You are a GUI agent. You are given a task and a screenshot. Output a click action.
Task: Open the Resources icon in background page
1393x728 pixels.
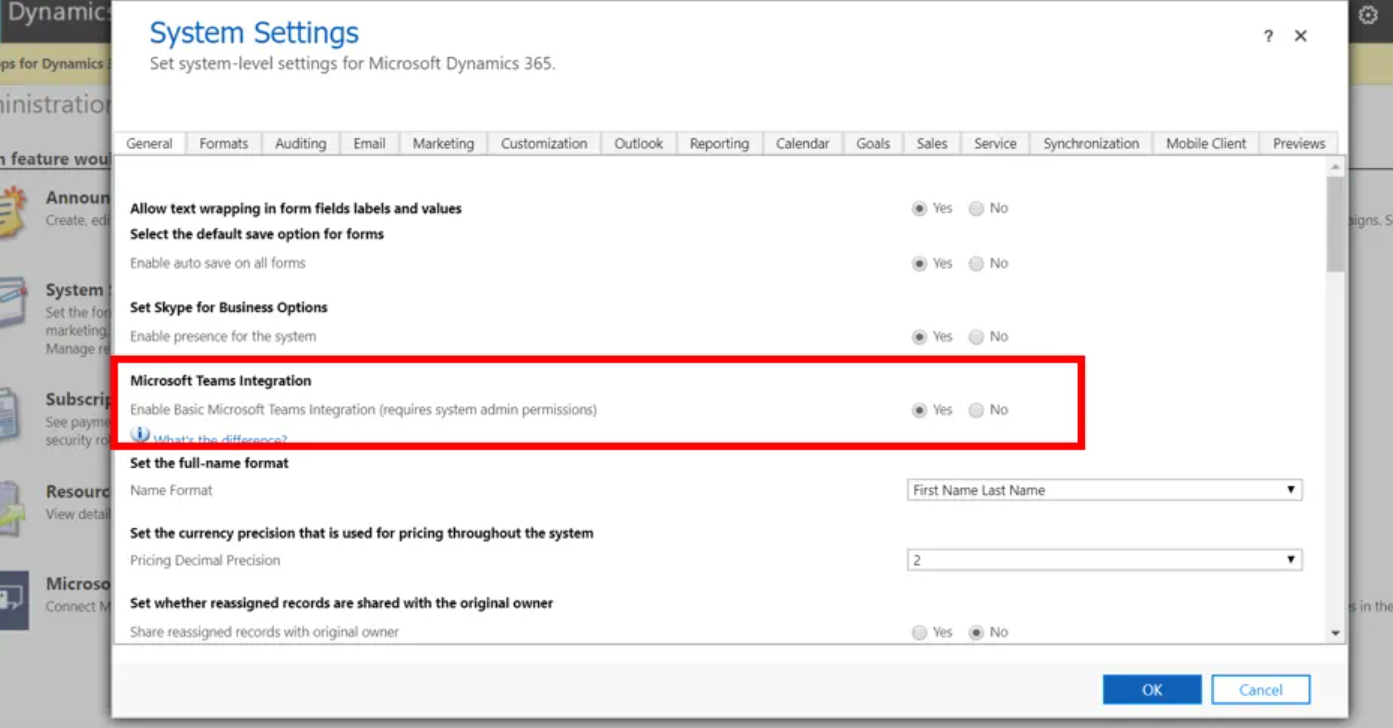(10, 507)
